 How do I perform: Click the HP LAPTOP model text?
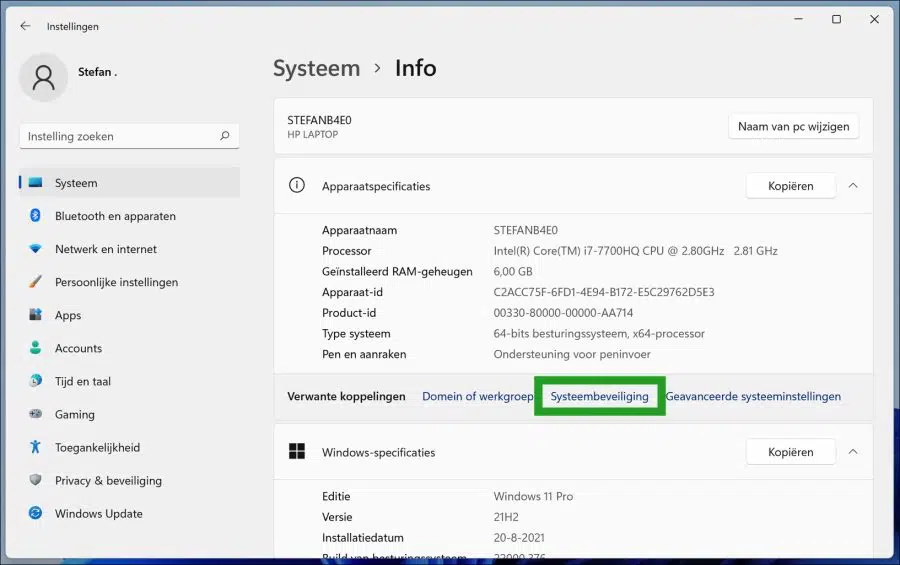[312, 134]
